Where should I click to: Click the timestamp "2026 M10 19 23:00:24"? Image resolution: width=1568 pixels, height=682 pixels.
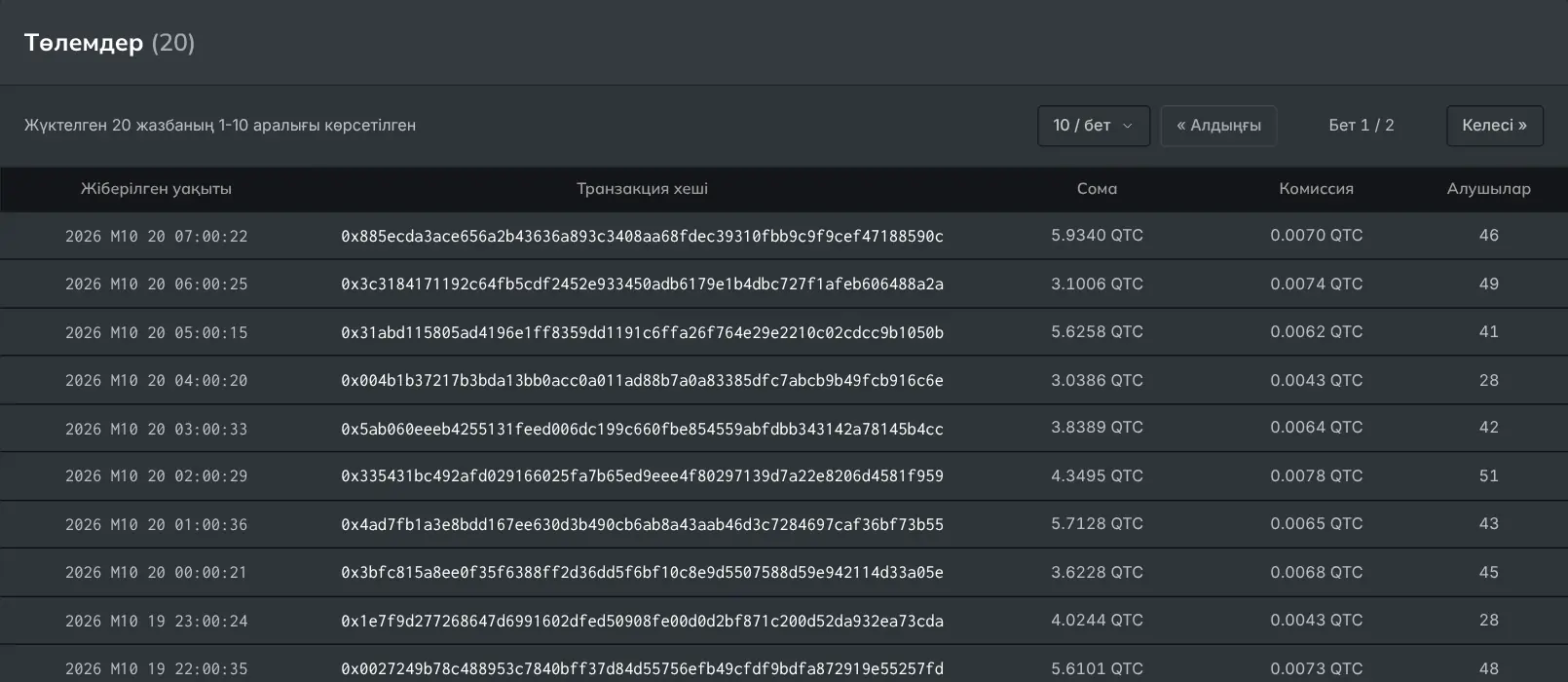[157, 622]
